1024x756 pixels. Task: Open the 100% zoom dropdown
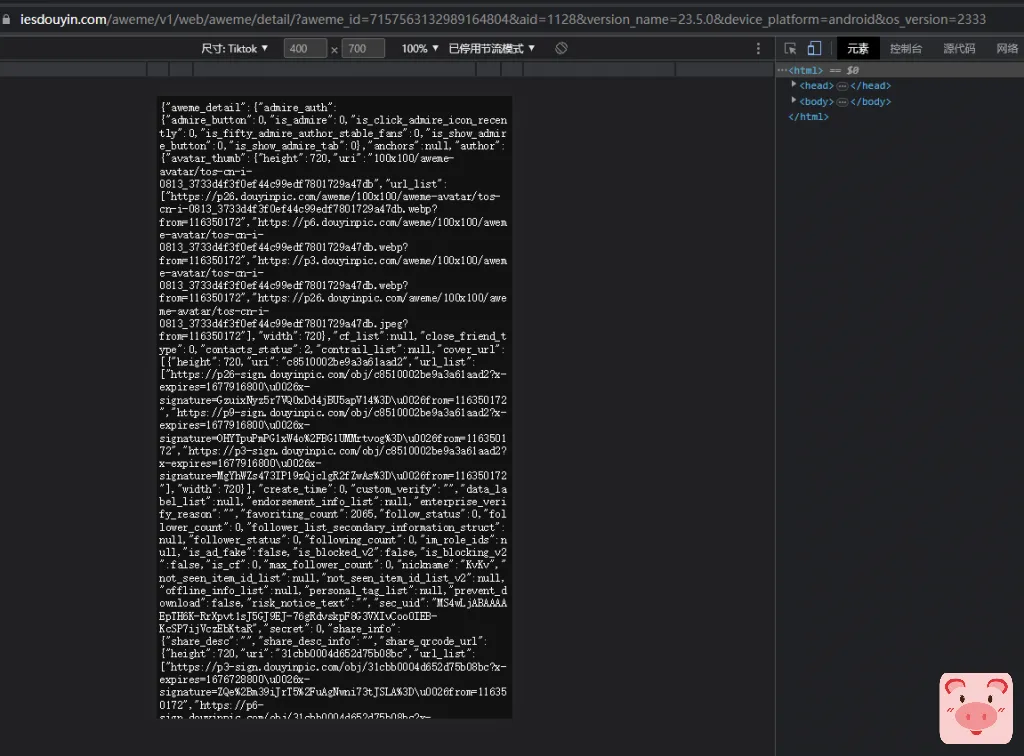pos(420,48)
